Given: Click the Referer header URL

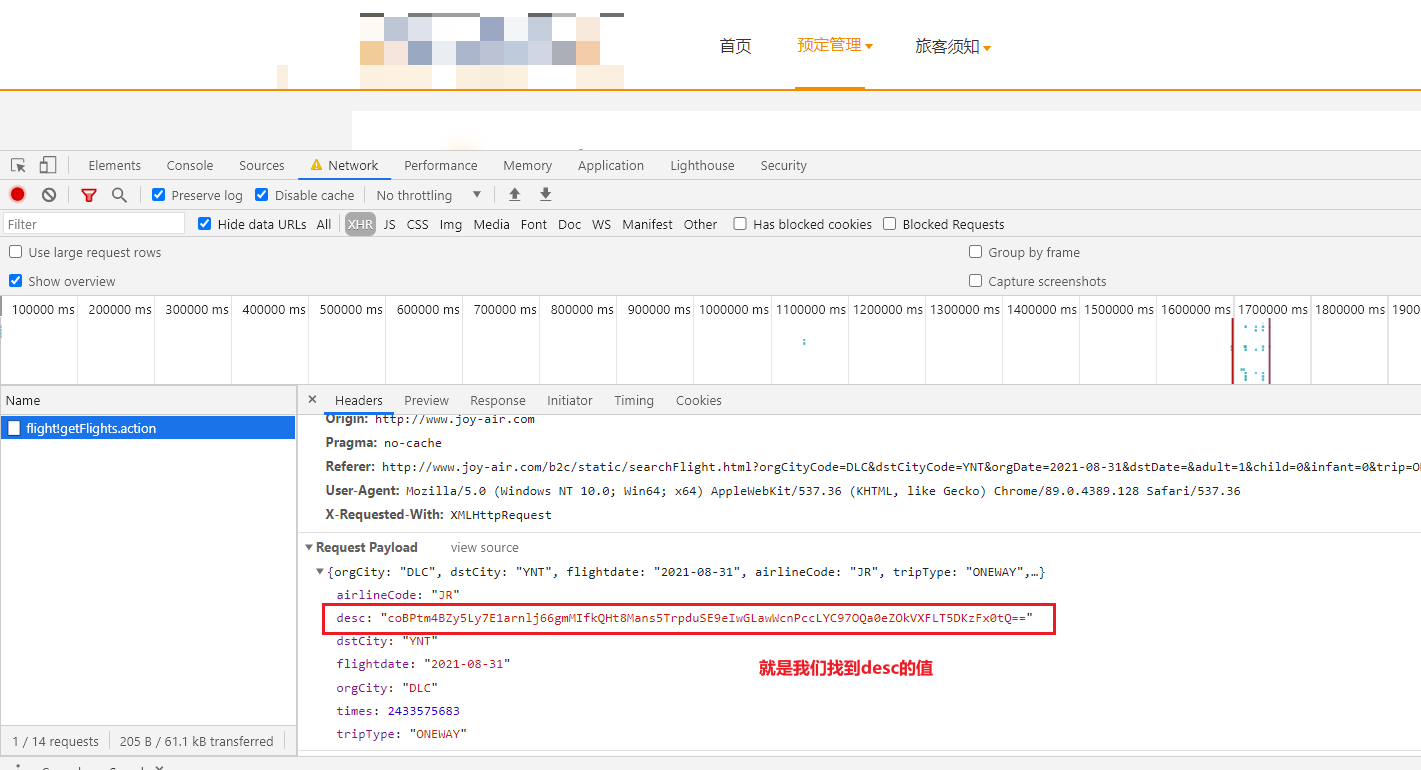Looking at the screenshot, I should tap(901, 466).
